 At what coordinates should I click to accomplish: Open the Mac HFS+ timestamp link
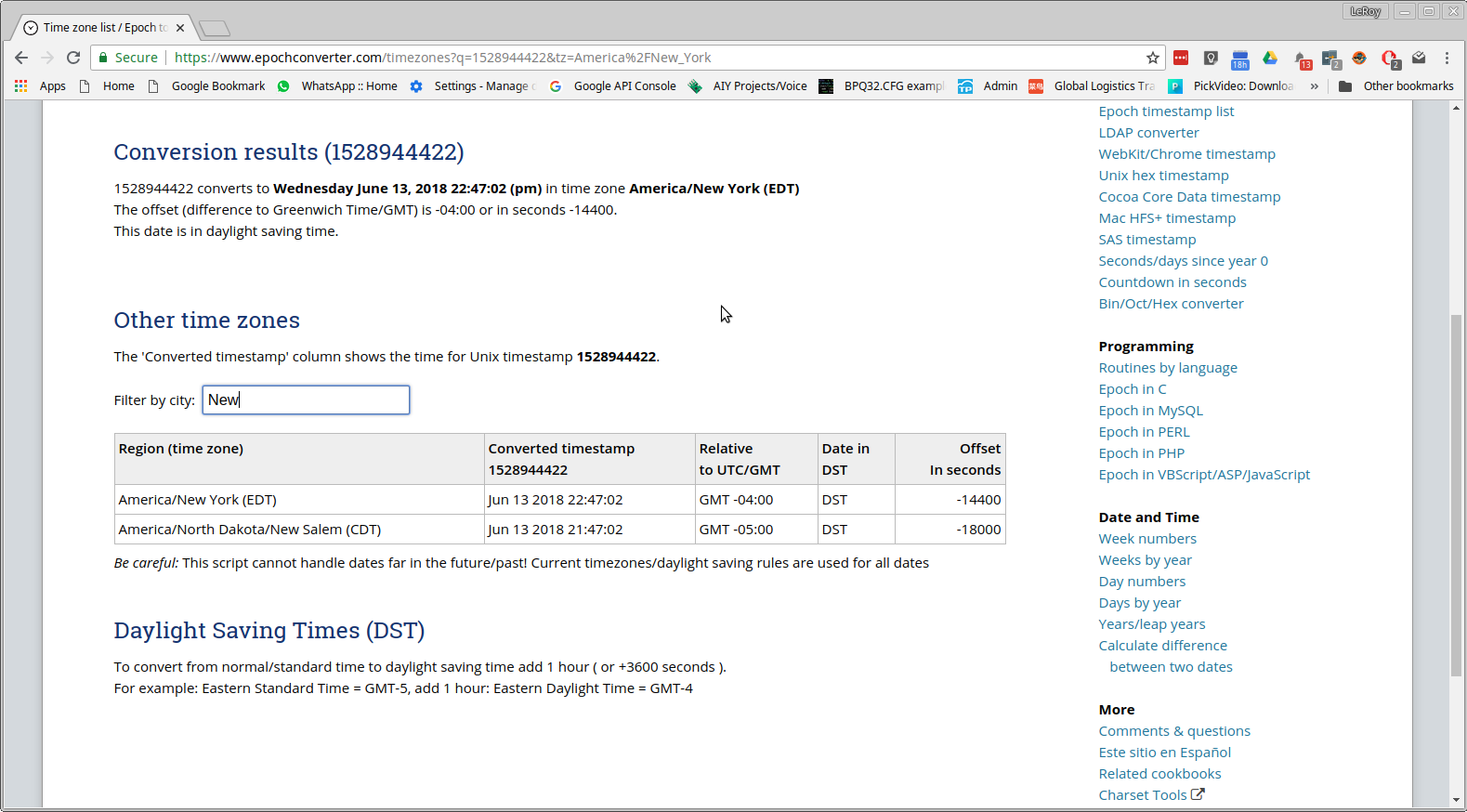click(1167, 218)
